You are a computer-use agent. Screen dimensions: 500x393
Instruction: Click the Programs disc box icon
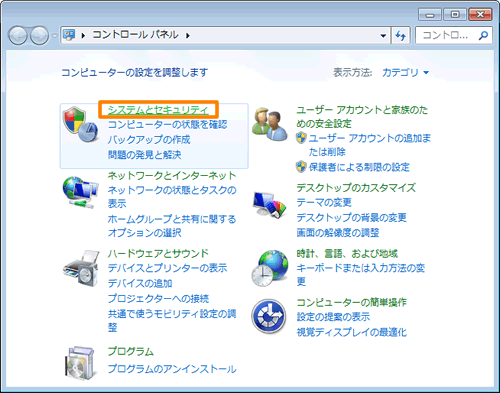tap(80, 363)
